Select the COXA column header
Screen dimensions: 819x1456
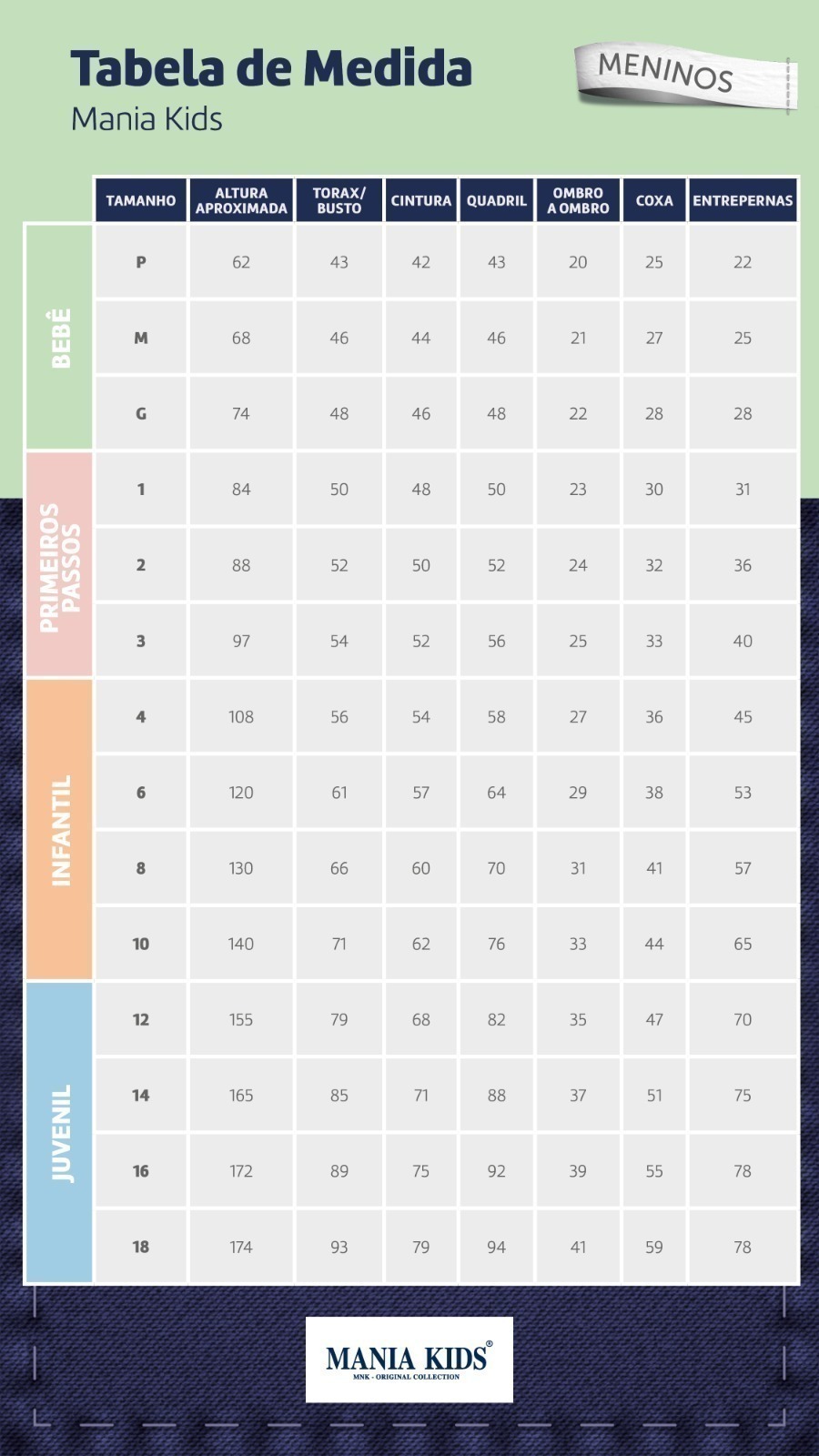coord(654,200)
